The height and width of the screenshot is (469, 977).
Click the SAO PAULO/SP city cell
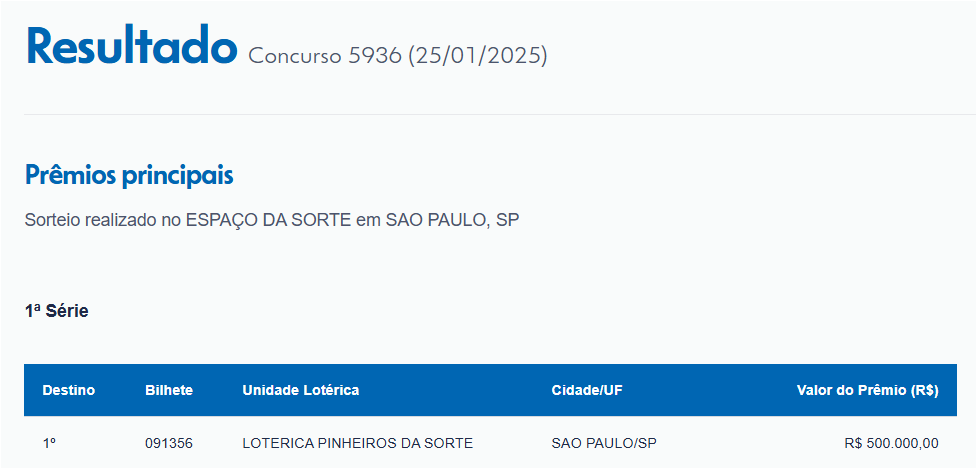coord(604,443)
